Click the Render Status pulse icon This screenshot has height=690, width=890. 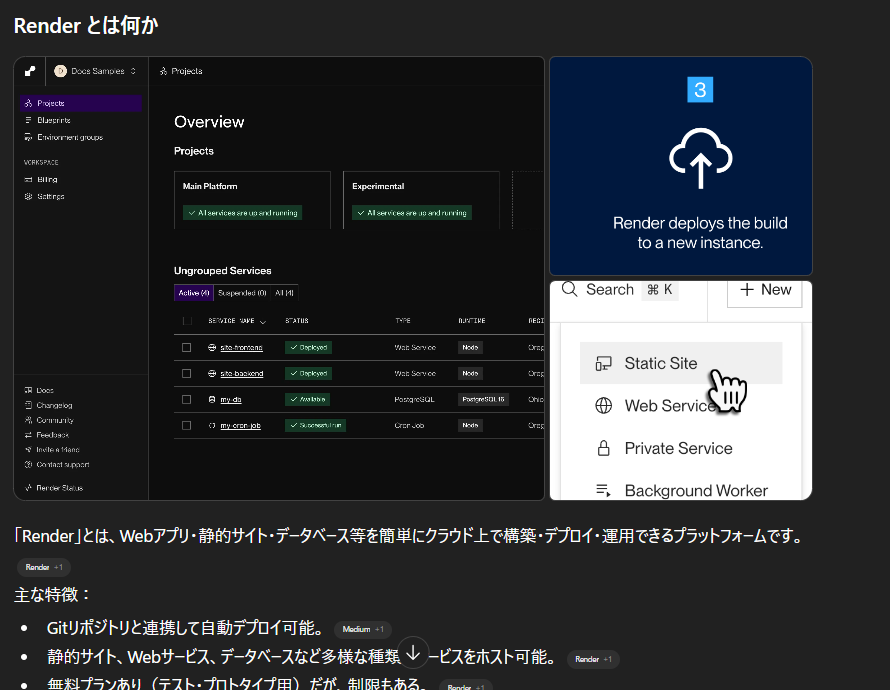(28, 488)
